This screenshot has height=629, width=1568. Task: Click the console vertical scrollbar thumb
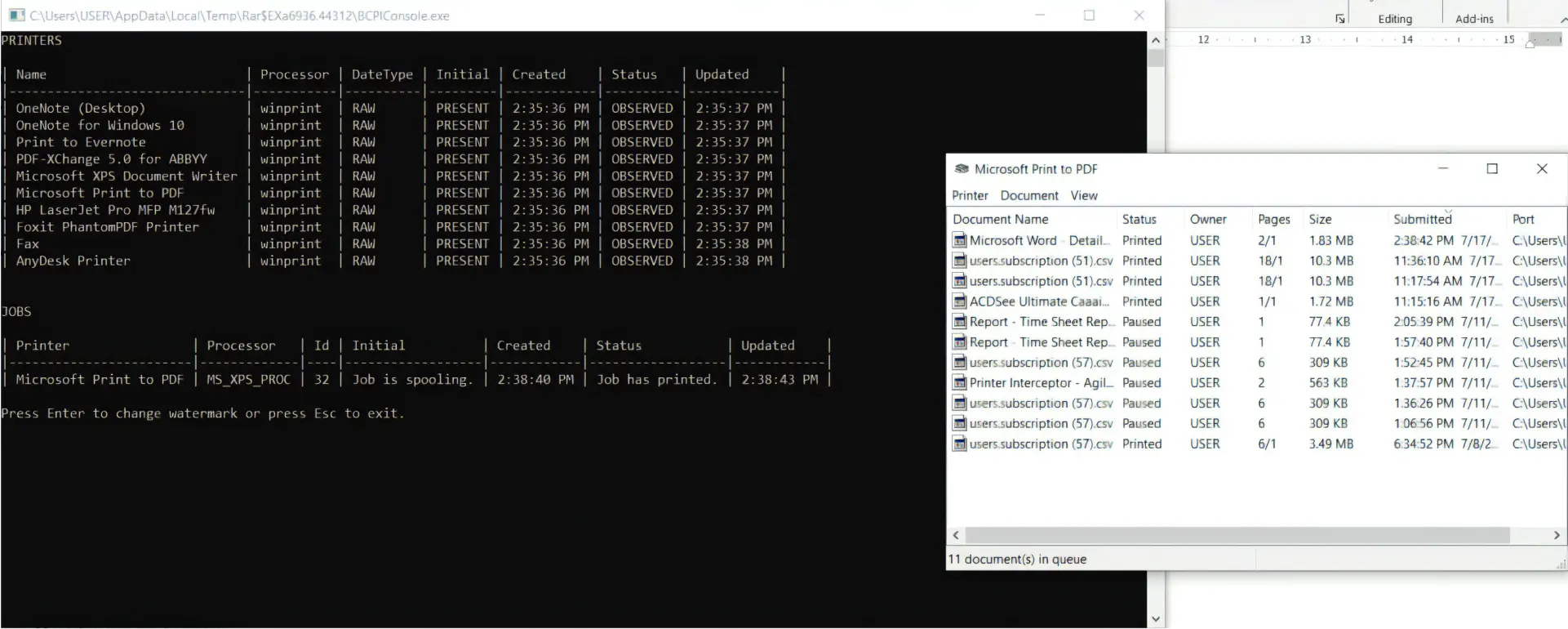coord(1156,59)
